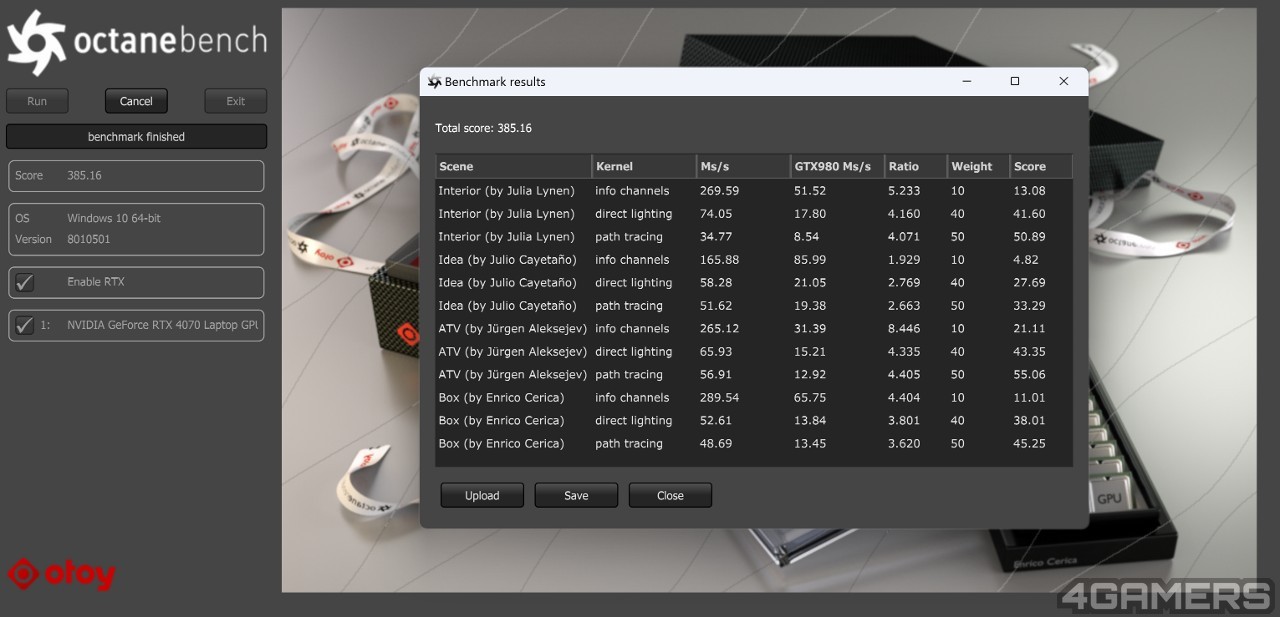The image size is (1280, 617).
Task: Select the Score 385.16 field
Action: tap(136, 175)
